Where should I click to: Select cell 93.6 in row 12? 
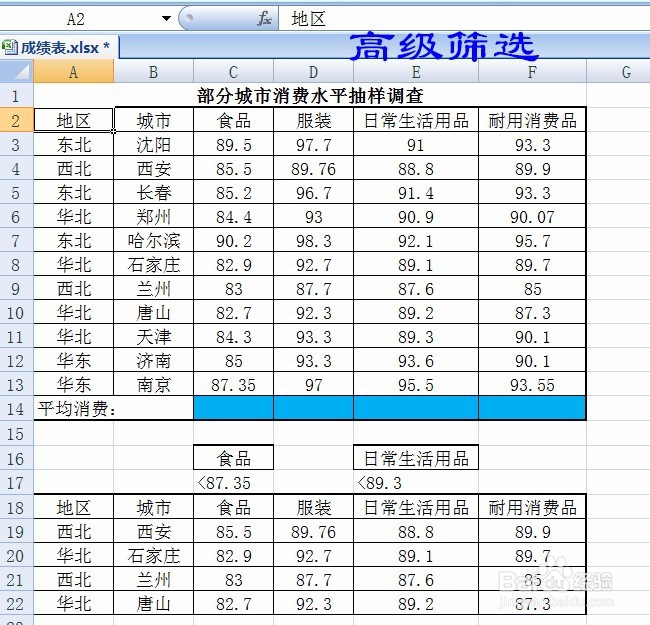tap(416, 361)
